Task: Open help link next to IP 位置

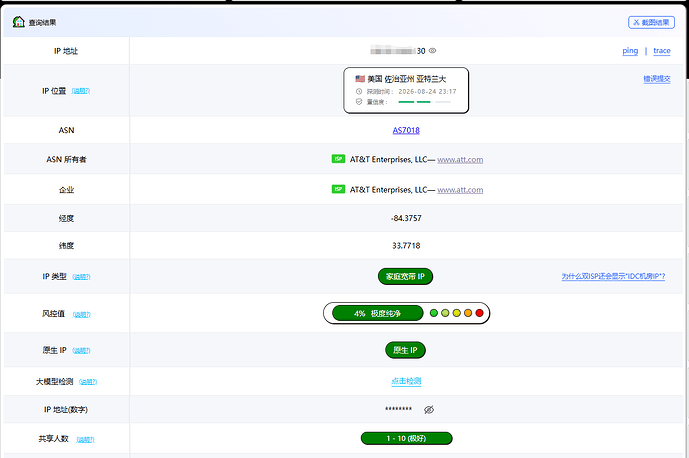Action: click(x=81, y=91)
